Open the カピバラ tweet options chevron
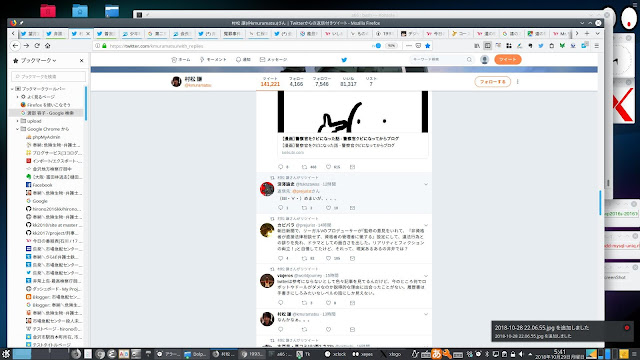The image size is (640, 360). (426, 225)
